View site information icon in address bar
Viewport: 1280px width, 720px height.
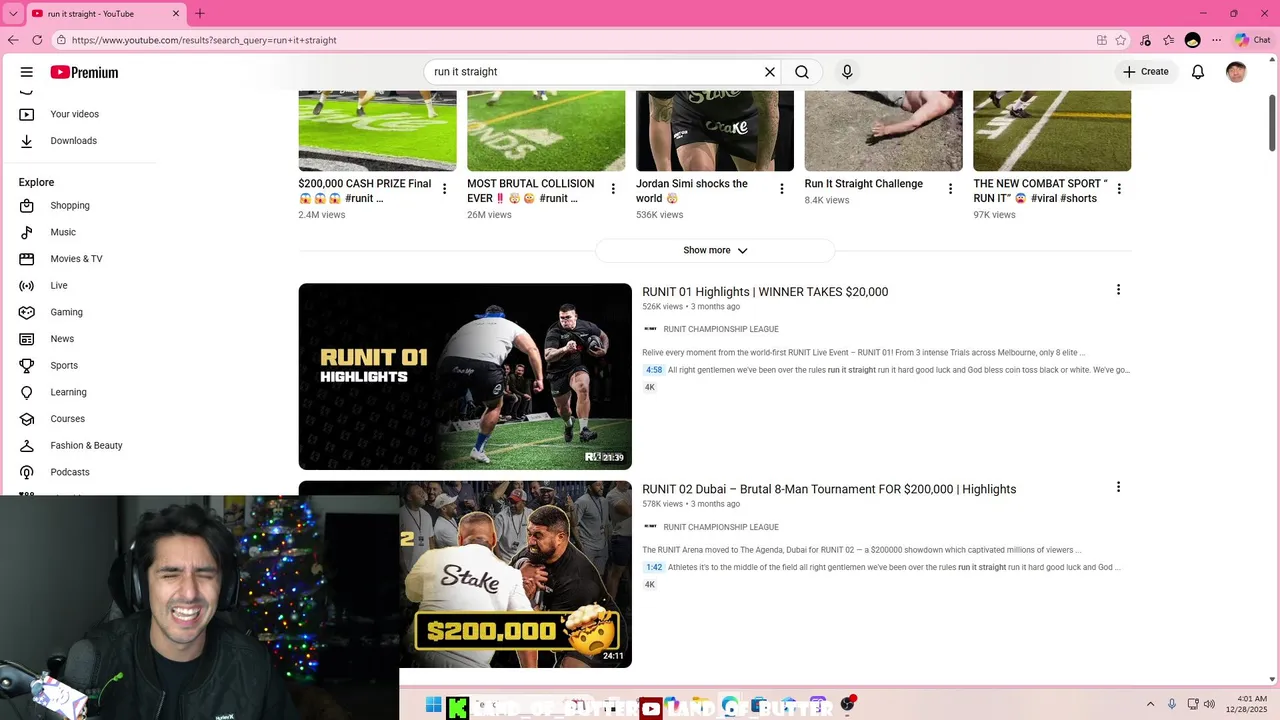point(61,40)
